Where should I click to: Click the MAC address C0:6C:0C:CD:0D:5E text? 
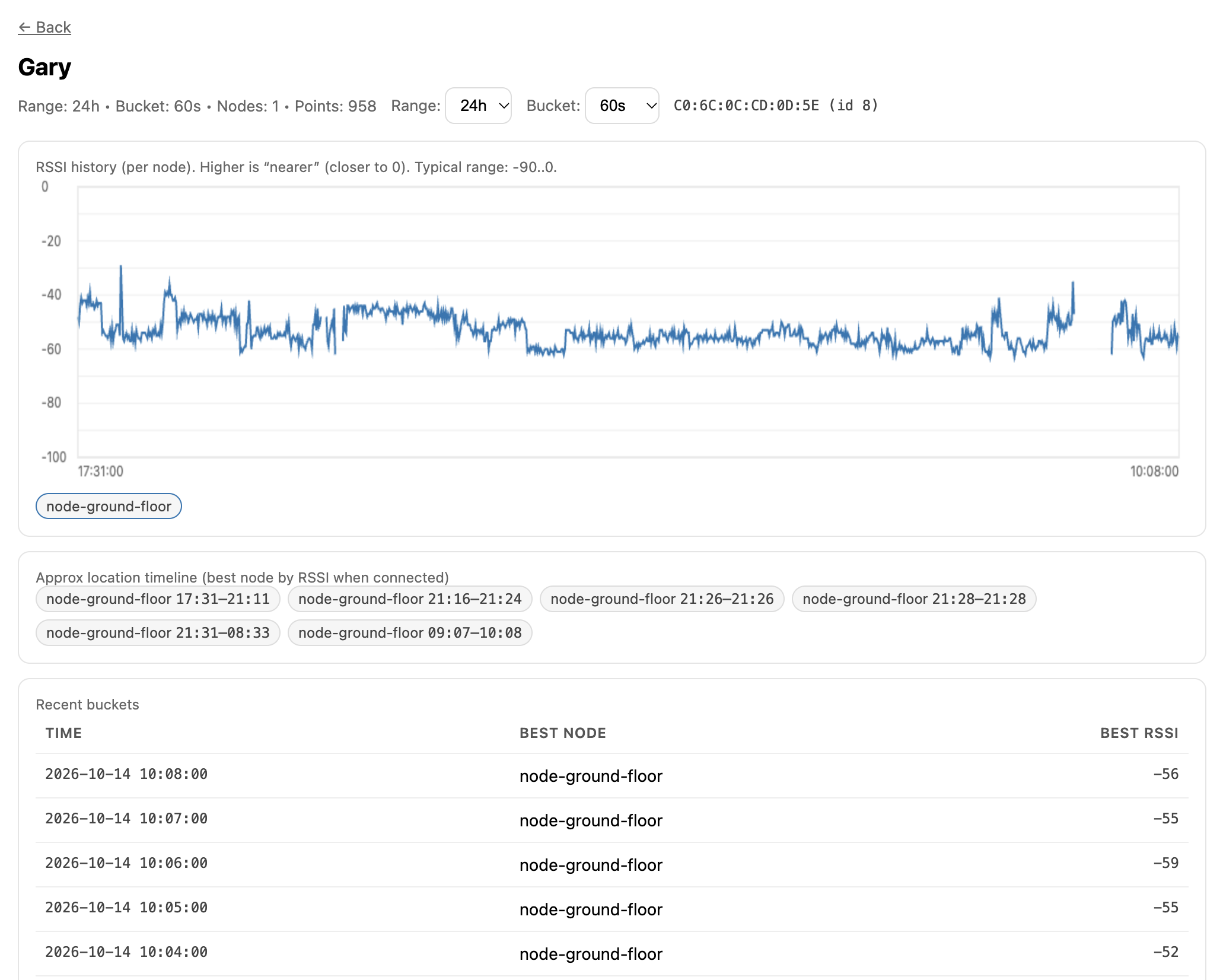pos(746,106)
